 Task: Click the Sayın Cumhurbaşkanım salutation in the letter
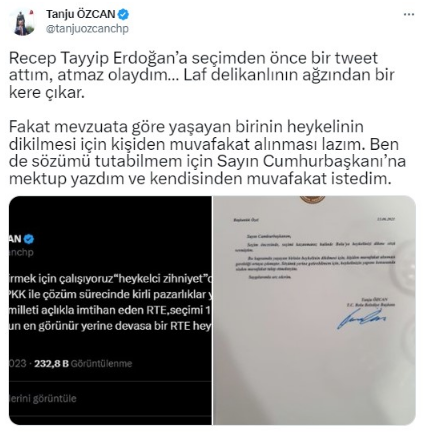[269, 237]
